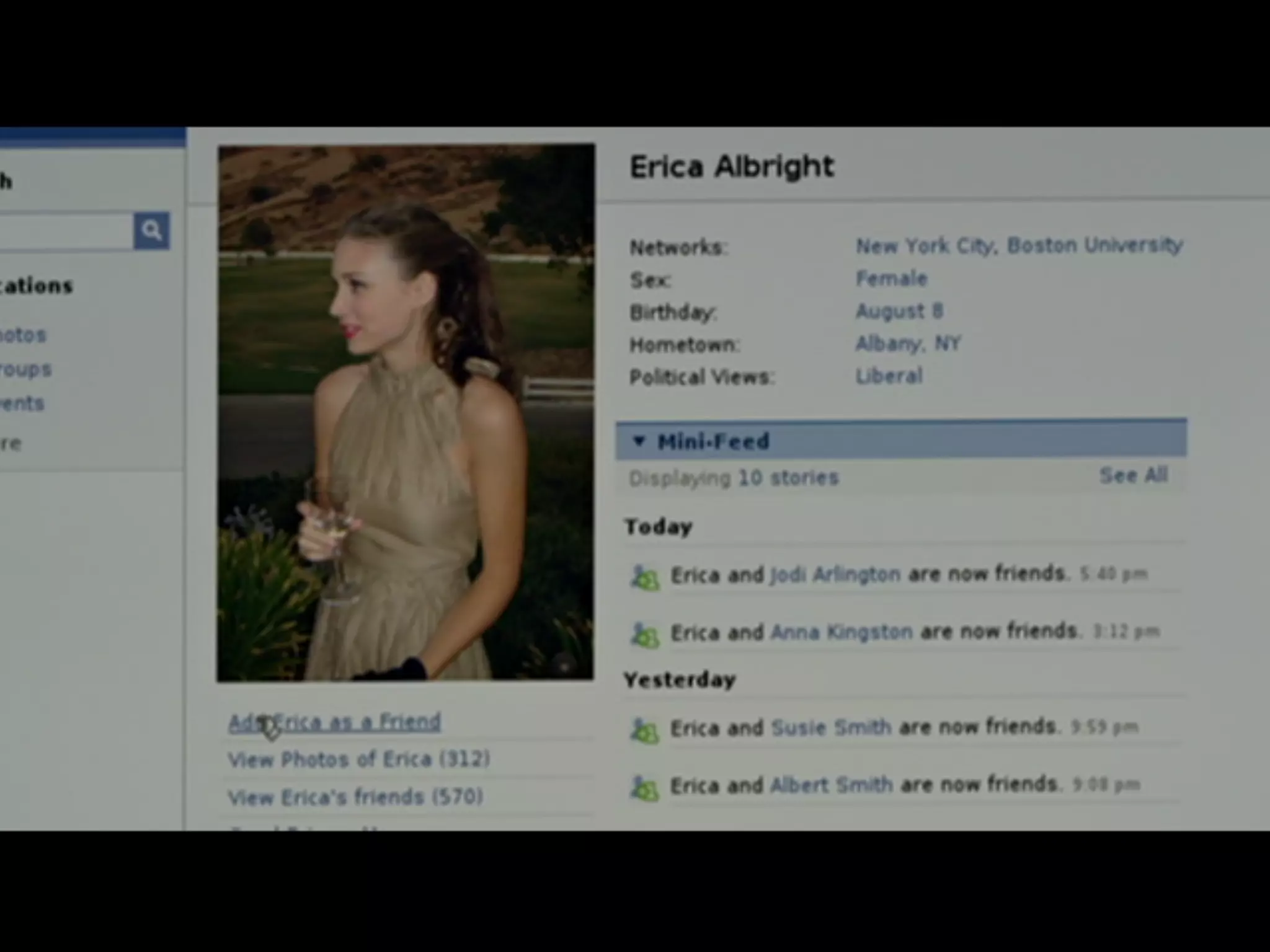Open Jodi Arlington's profile link
Image resolution: width=1270 pixels, height=952 pixels.
(835, 575)
